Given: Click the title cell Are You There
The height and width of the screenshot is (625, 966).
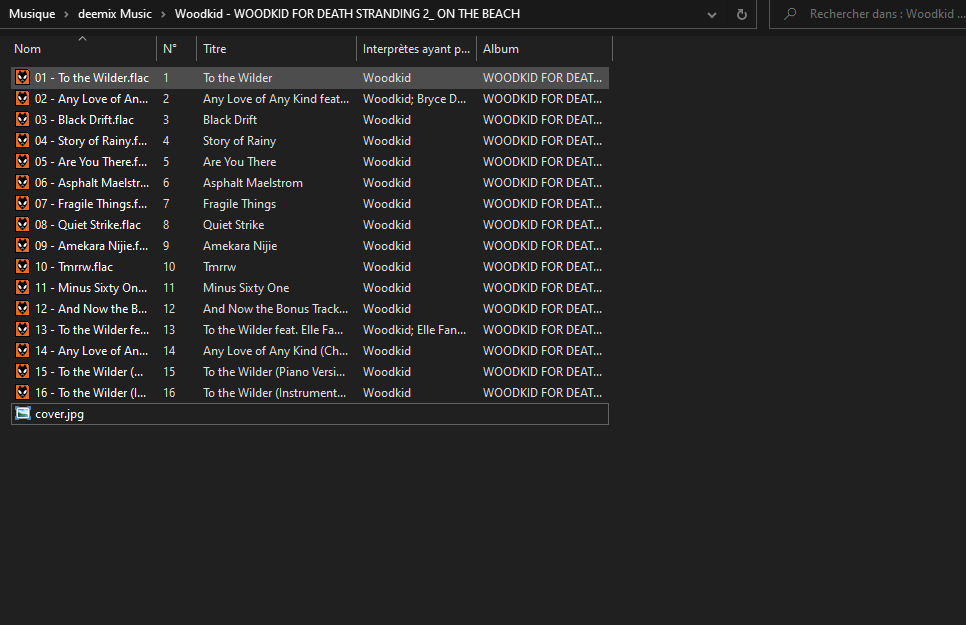Looking at the screenshot, I should (x=240, y=161).
